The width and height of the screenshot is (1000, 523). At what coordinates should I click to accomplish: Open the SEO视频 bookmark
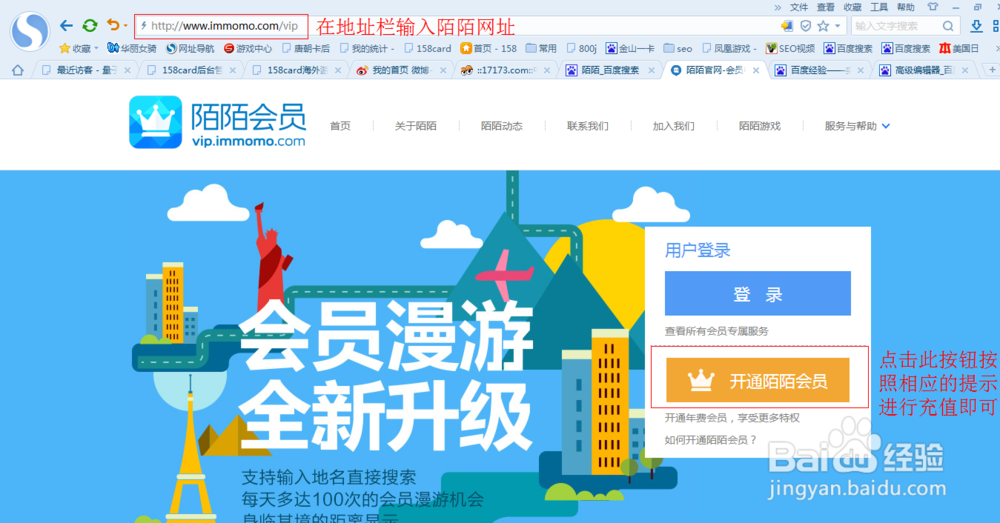790,48
